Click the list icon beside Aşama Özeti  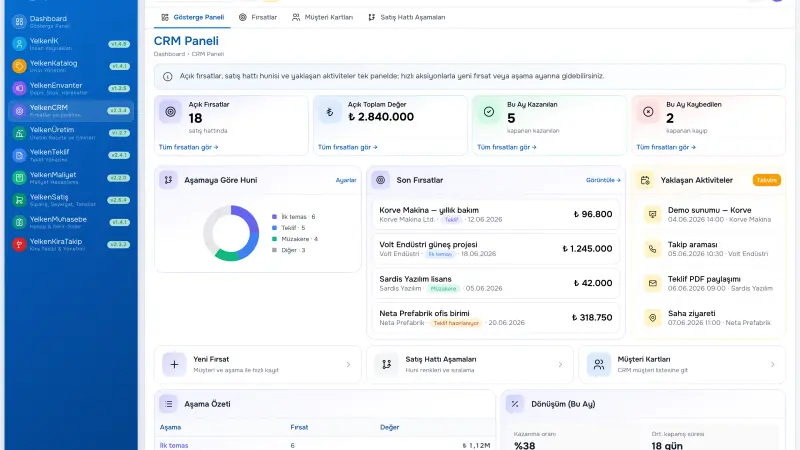click(168, 404)
